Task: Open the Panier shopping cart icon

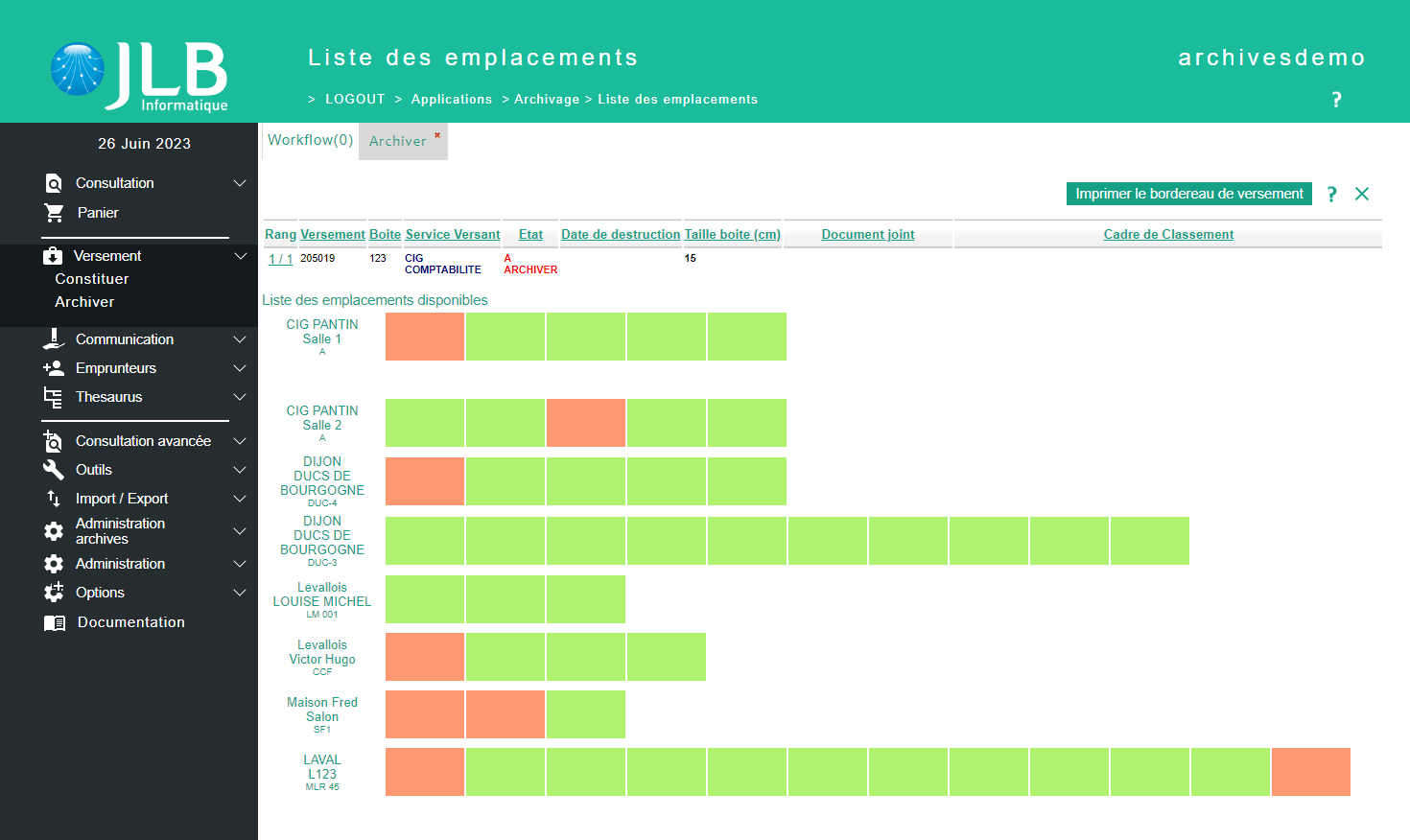Action: pos(54,213)
